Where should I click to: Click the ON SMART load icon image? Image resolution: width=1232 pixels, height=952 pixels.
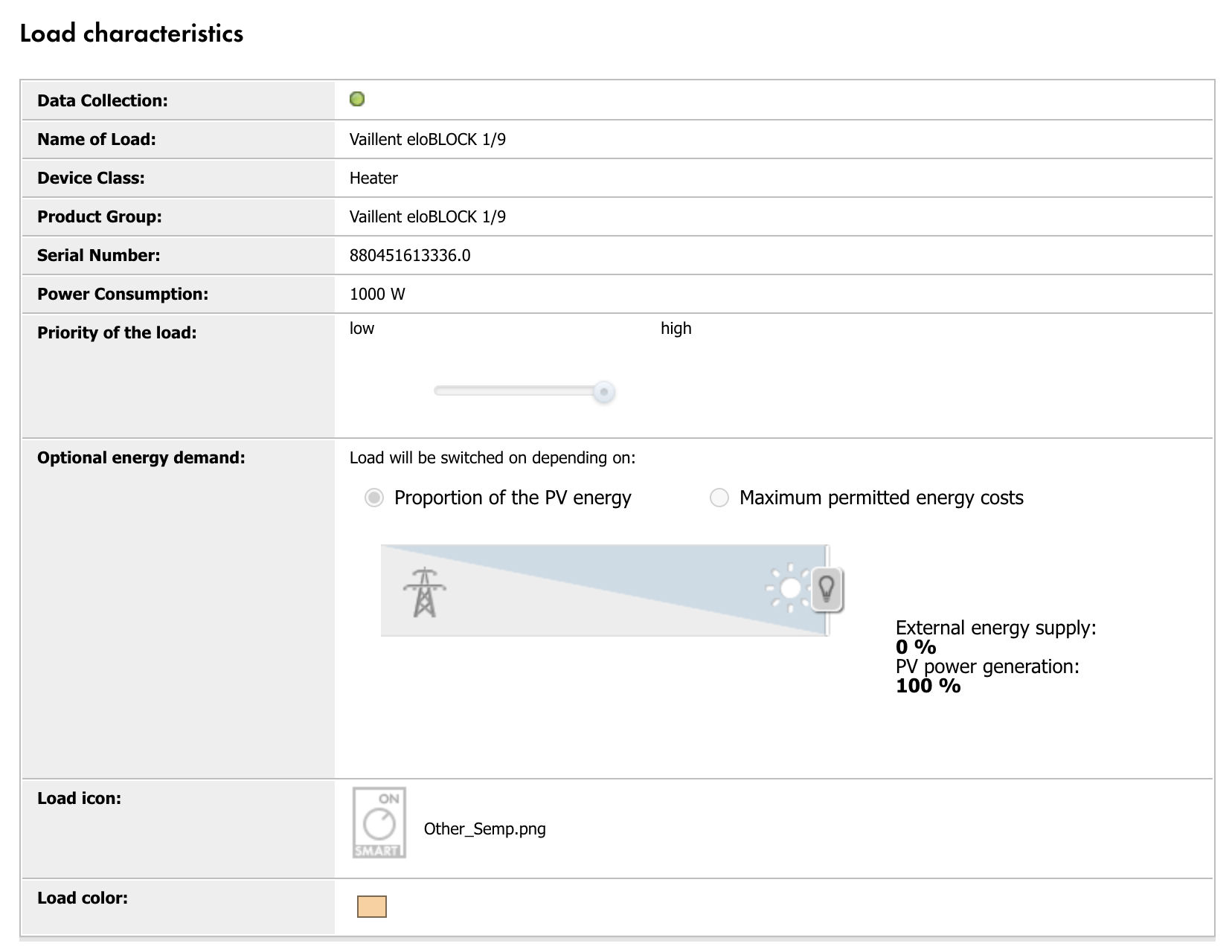(x=379, y=823)
